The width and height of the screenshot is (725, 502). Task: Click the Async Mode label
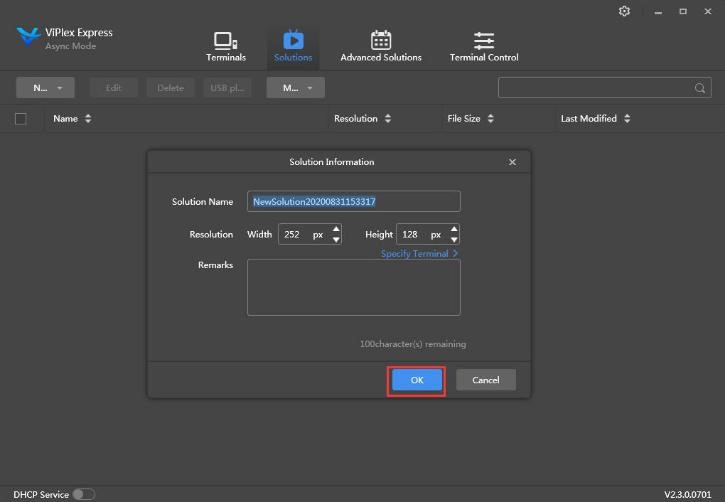tap(71, 46)
